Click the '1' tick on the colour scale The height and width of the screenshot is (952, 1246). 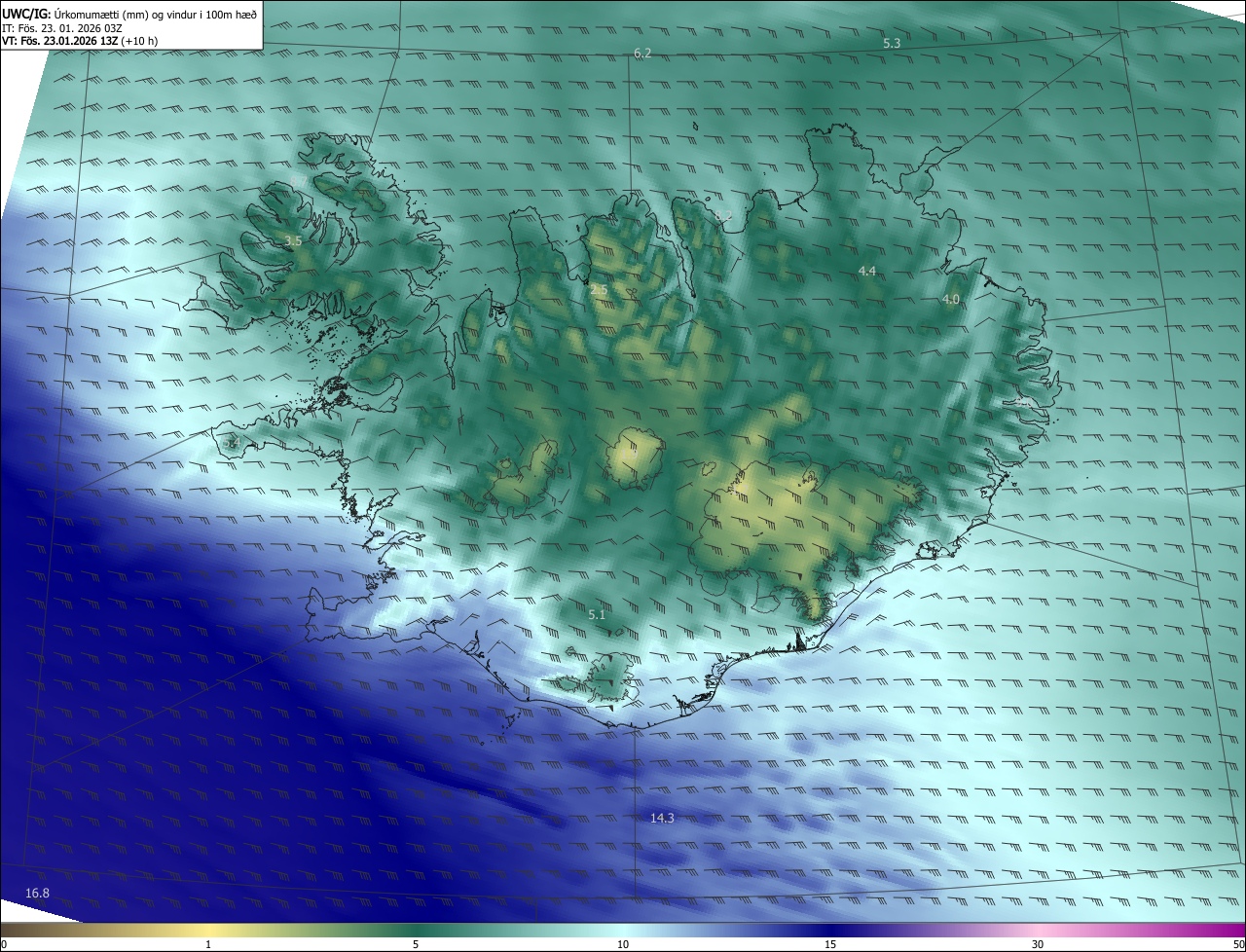tap(208, 944)
